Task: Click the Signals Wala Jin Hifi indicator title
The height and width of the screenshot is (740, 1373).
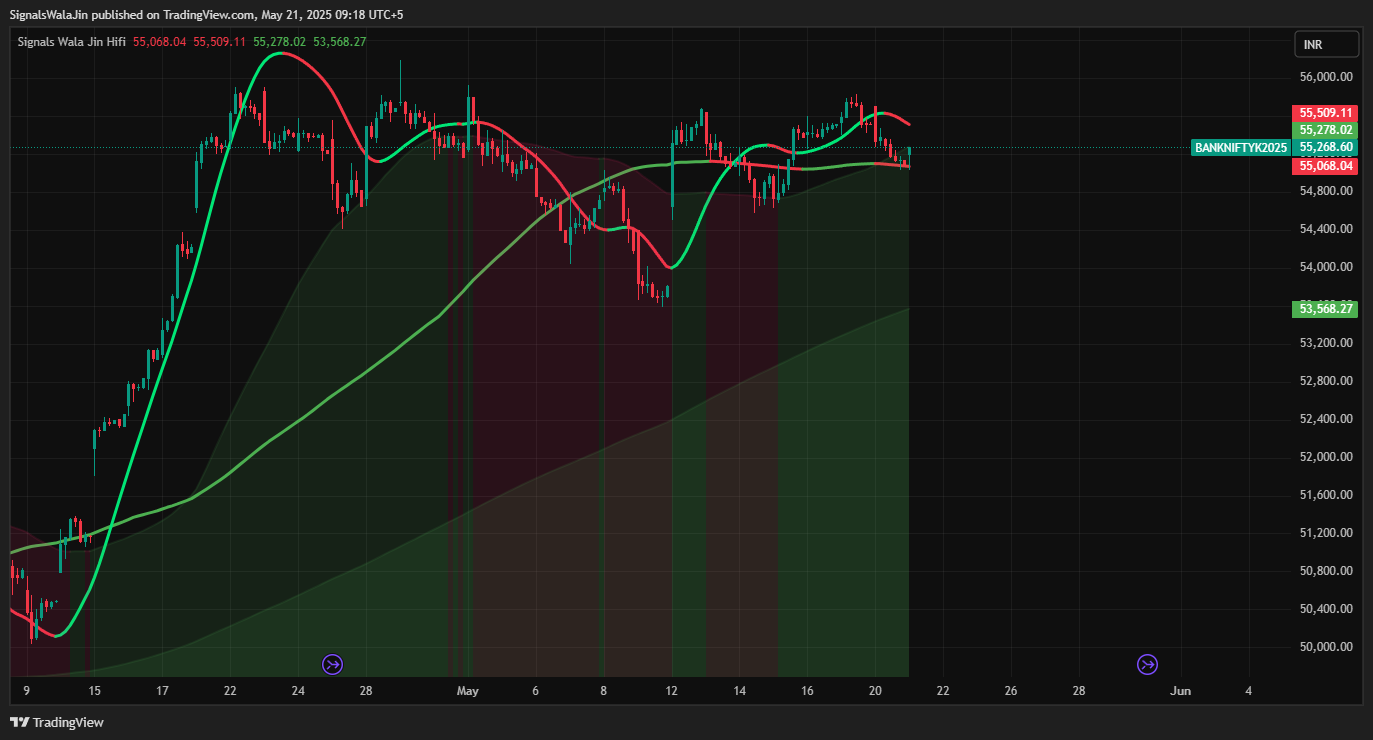Action: click(x=72, y=42)
